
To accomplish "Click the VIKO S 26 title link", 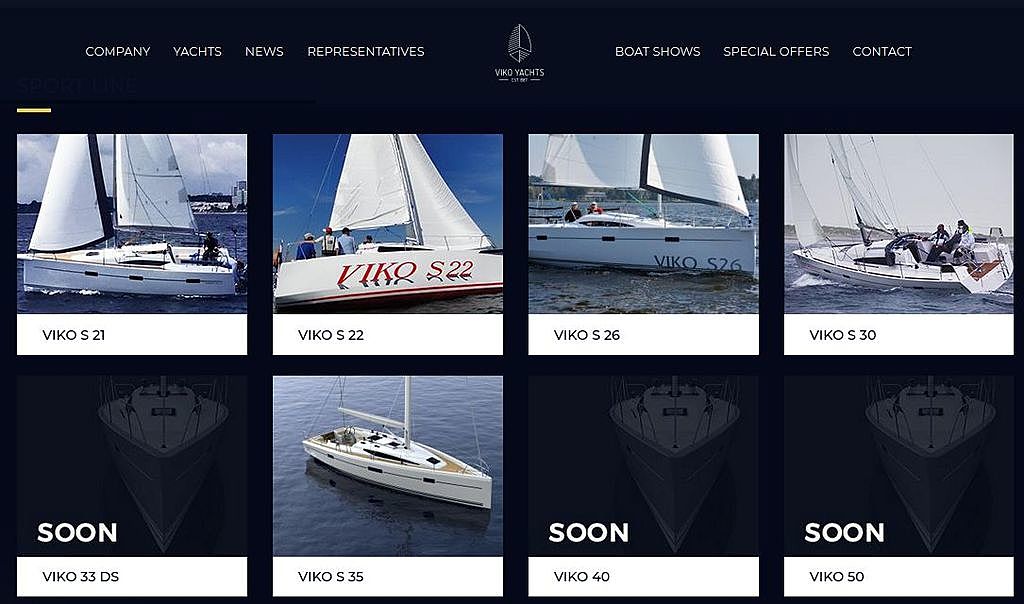I will pyautogui.click(x=586, y=335).
